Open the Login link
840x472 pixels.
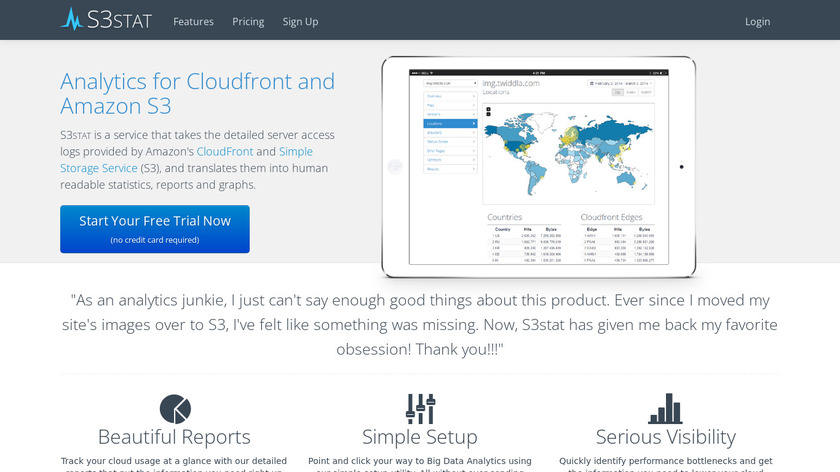coord(758,21)
